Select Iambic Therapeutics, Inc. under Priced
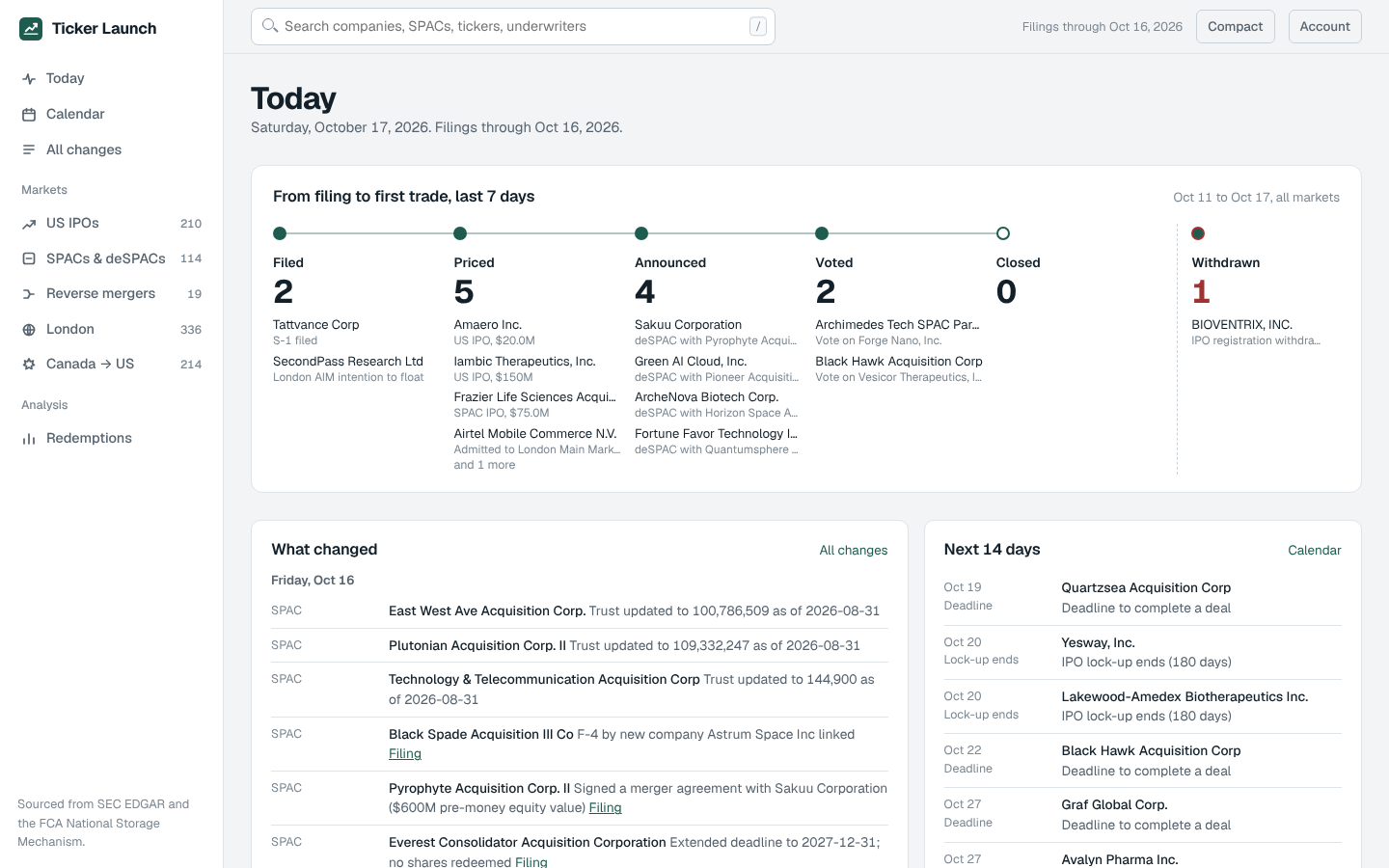Screen dimensions: 1389x868 point(525,362)
